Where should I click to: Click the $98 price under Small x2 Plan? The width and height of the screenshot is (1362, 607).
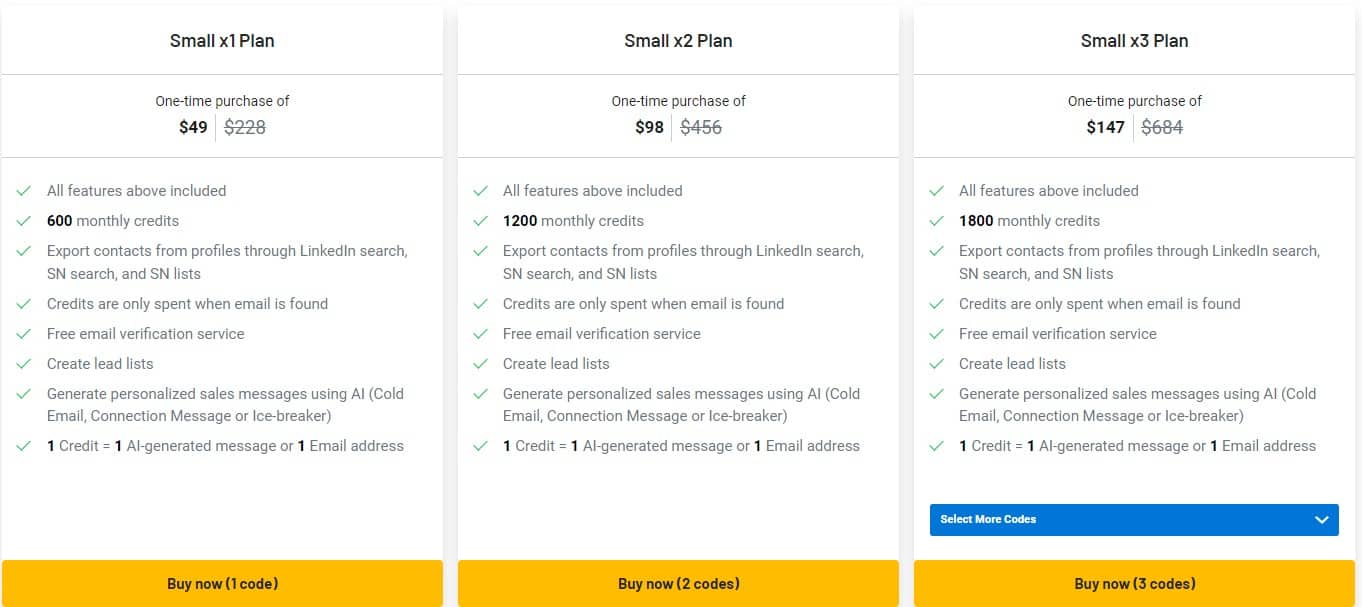[x=649, y=127]
